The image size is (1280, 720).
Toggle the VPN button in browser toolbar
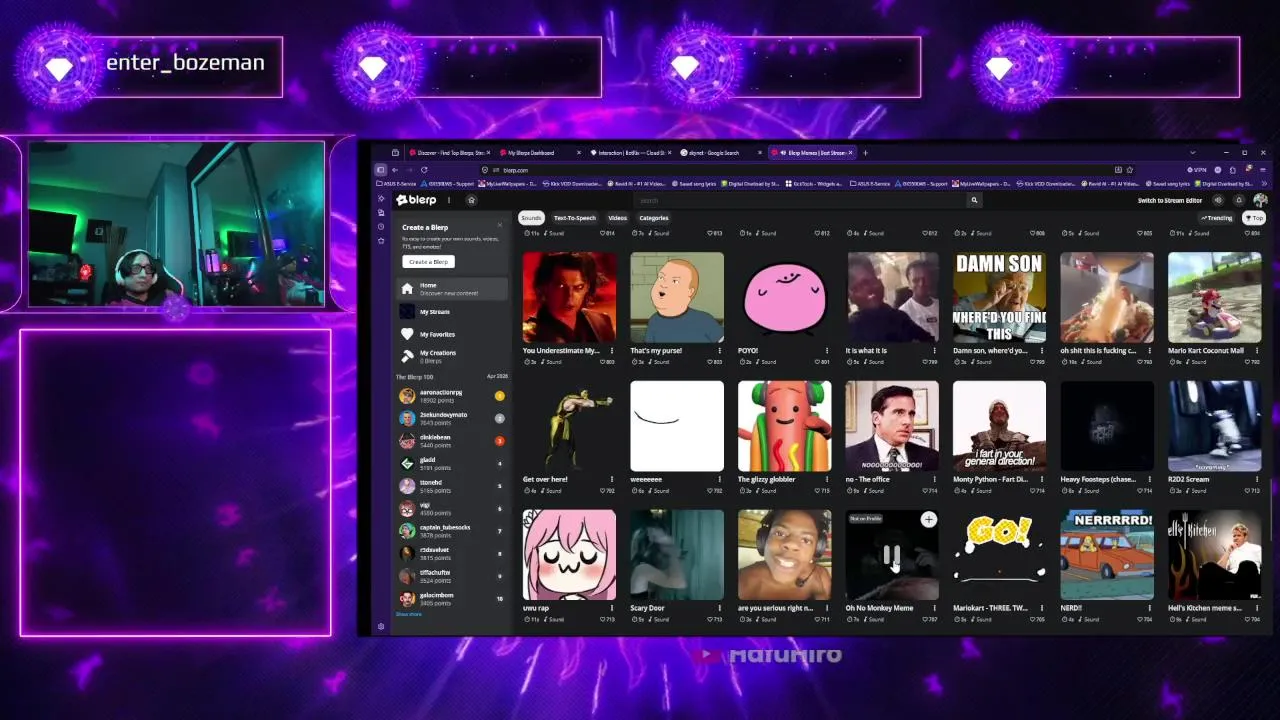coord(1195,170)
